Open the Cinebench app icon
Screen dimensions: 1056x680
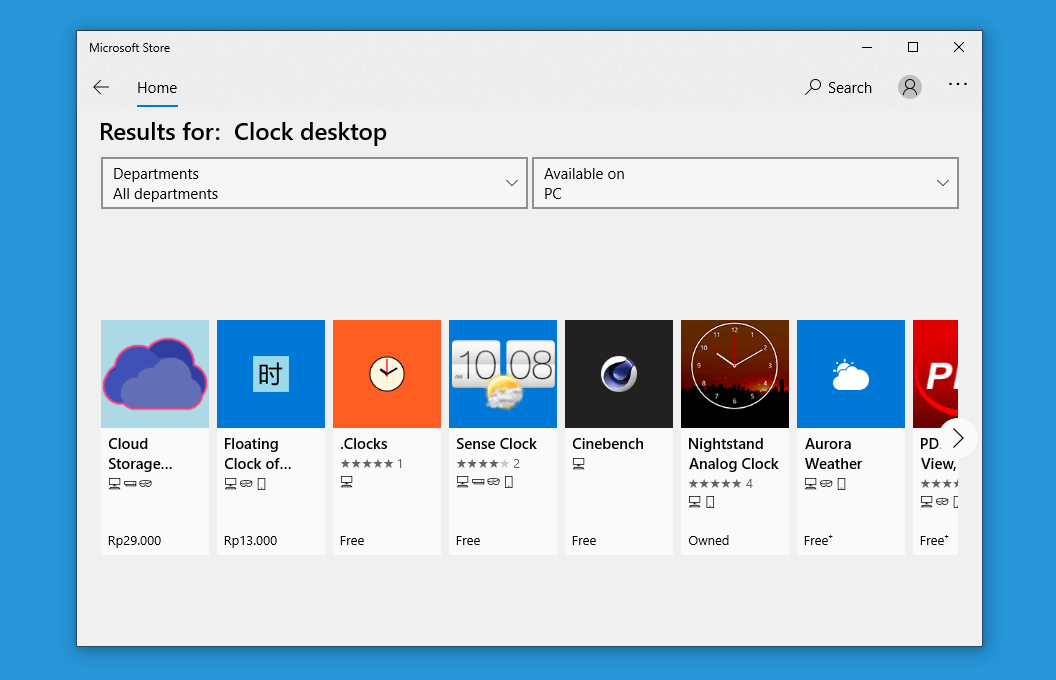click(619, 374)
